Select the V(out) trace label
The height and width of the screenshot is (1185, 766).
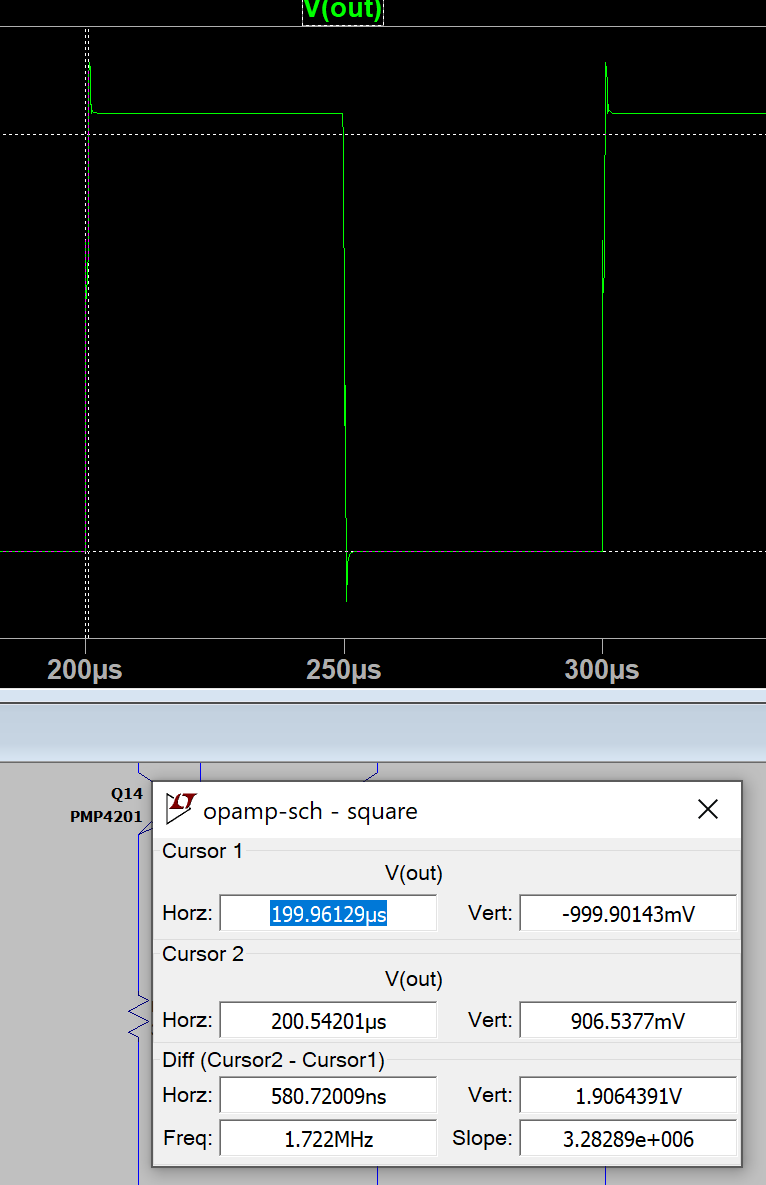pos(343,11)
